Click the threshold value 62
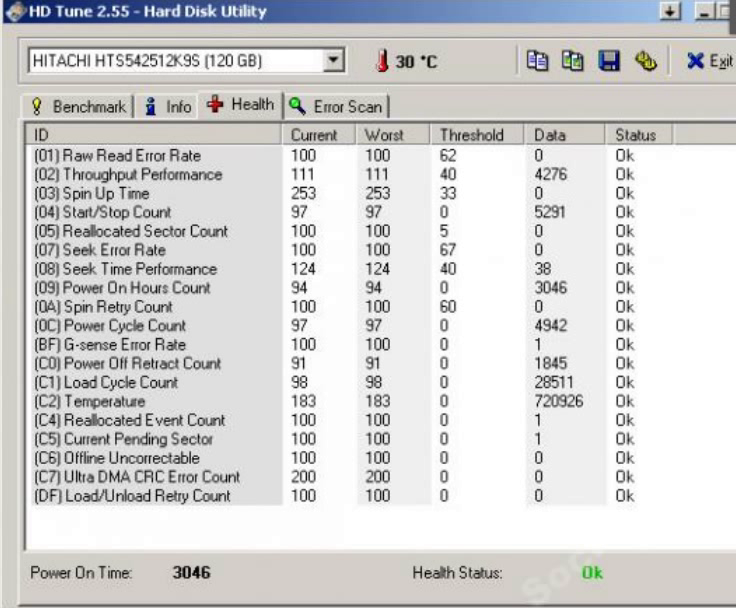 (448, 155)
